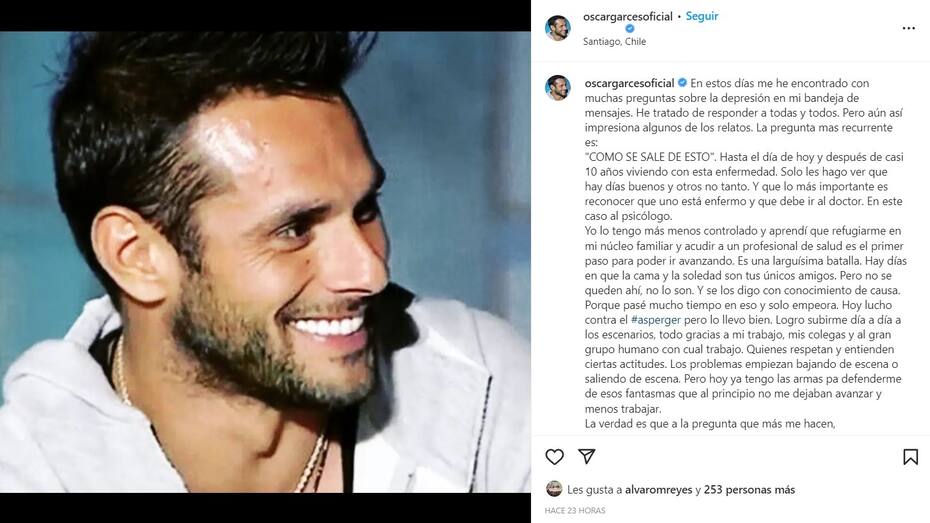Follow the account via Seguir
Screen dimensions: 930x523
tap(702, 17)
